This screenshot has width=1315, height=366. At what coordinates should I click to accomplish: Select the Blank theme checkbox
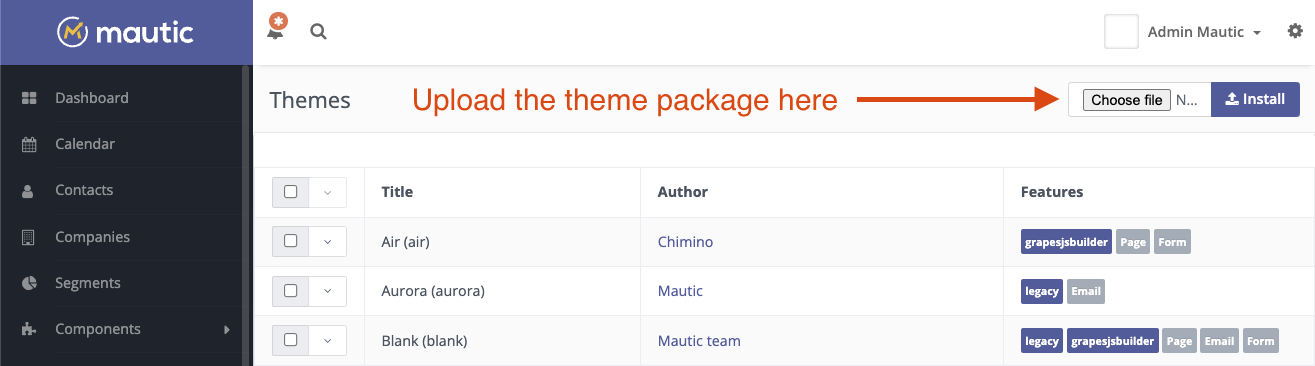click(x=291, y=340)
